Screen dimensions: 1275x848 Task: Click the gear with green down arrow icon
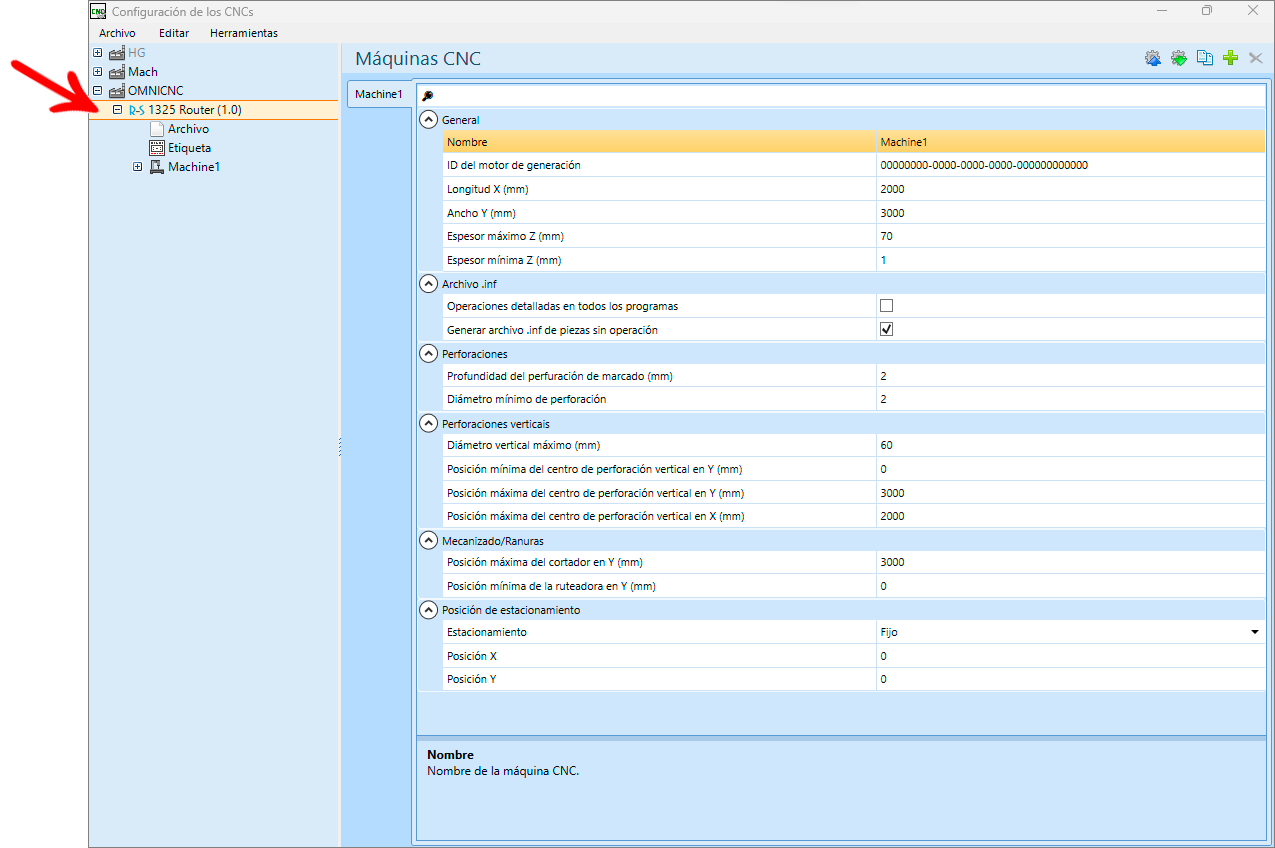[x=1179, y=59]
